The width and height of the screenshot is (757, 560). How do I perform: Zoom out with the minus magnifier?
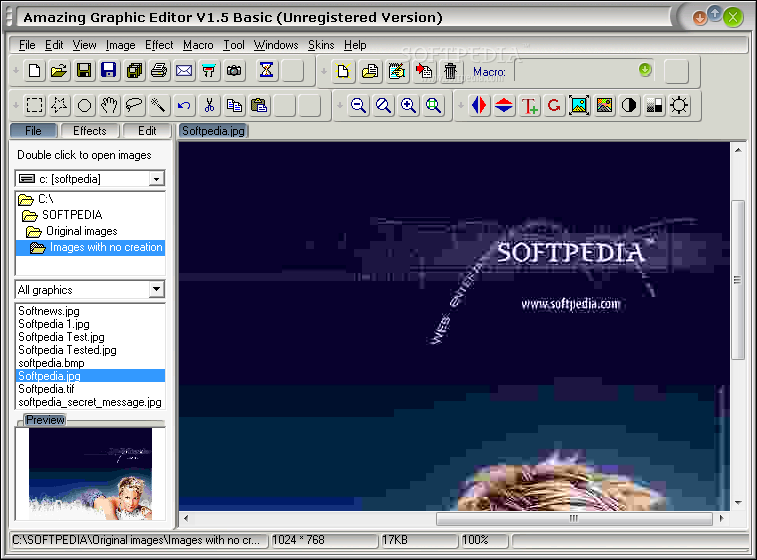[x=358, y=105]
